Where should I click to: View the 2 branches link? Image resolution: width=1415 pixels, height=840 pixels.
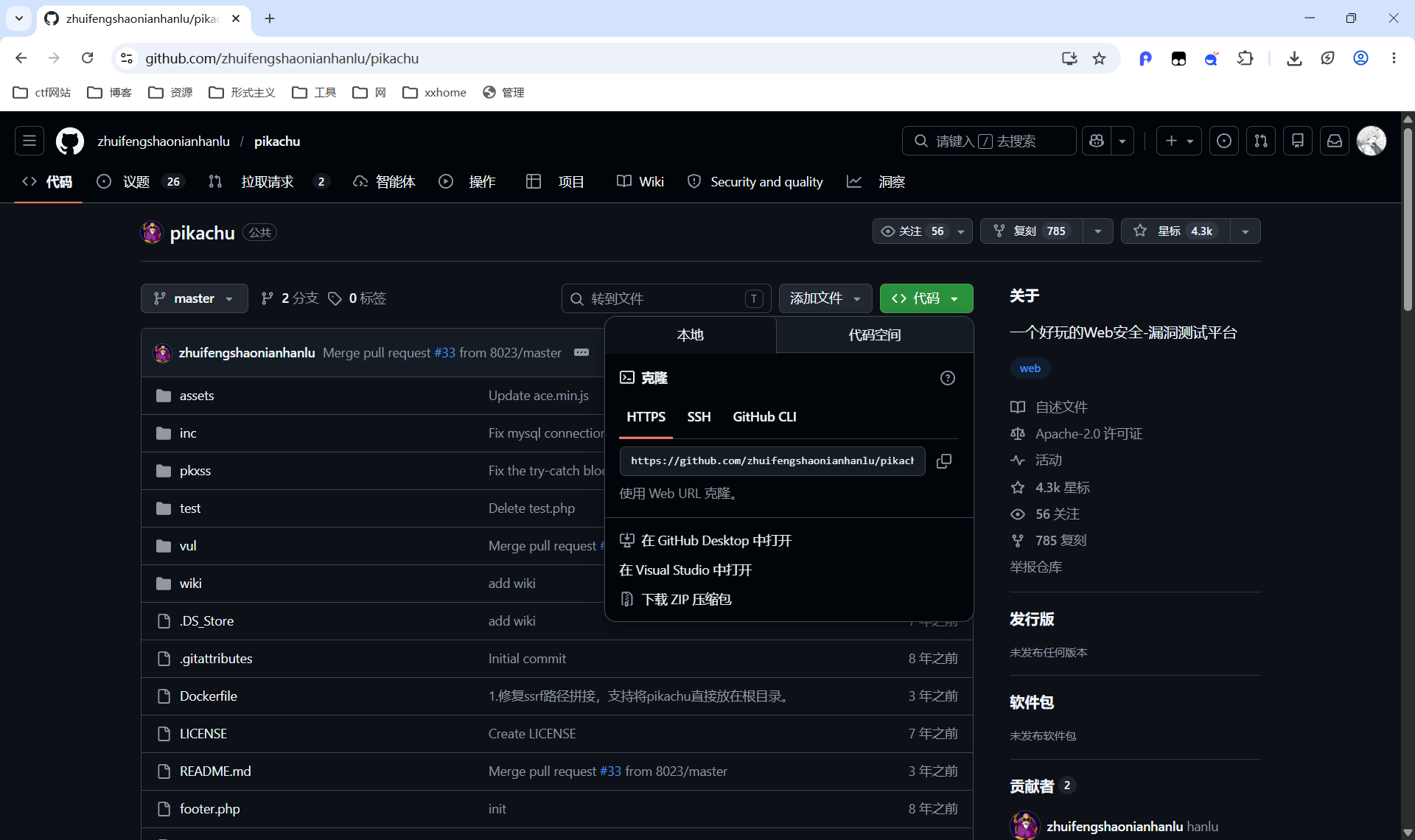click(290, 298)
